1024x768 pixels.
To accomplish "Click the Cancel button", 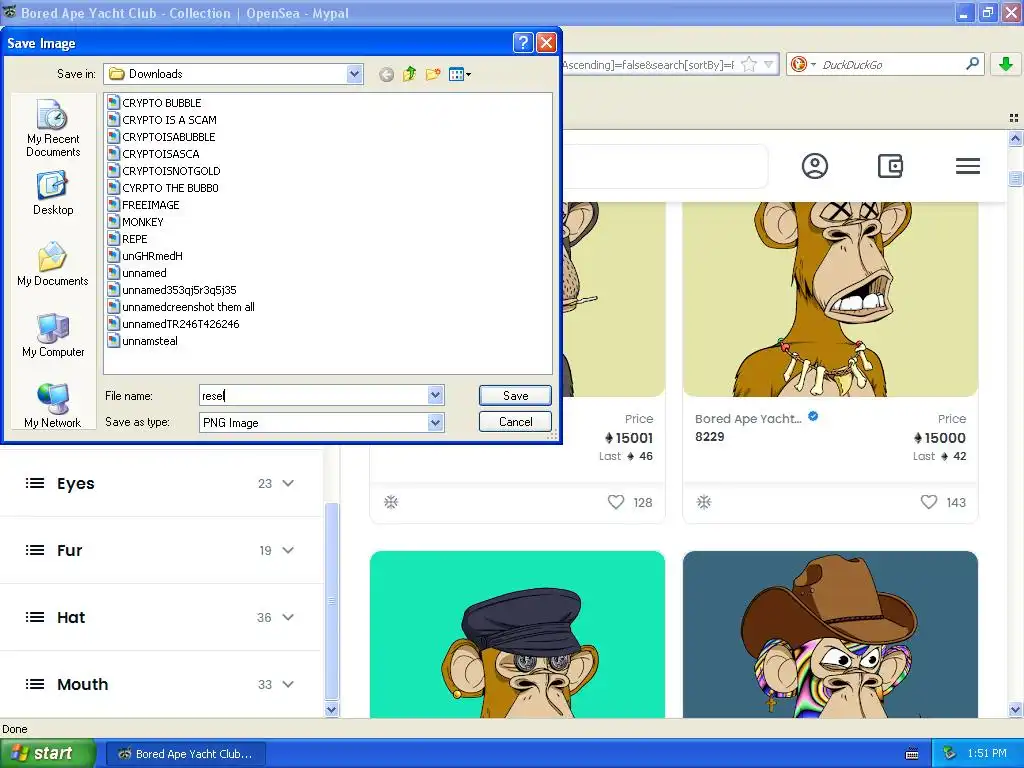I will tap(515, 422).
